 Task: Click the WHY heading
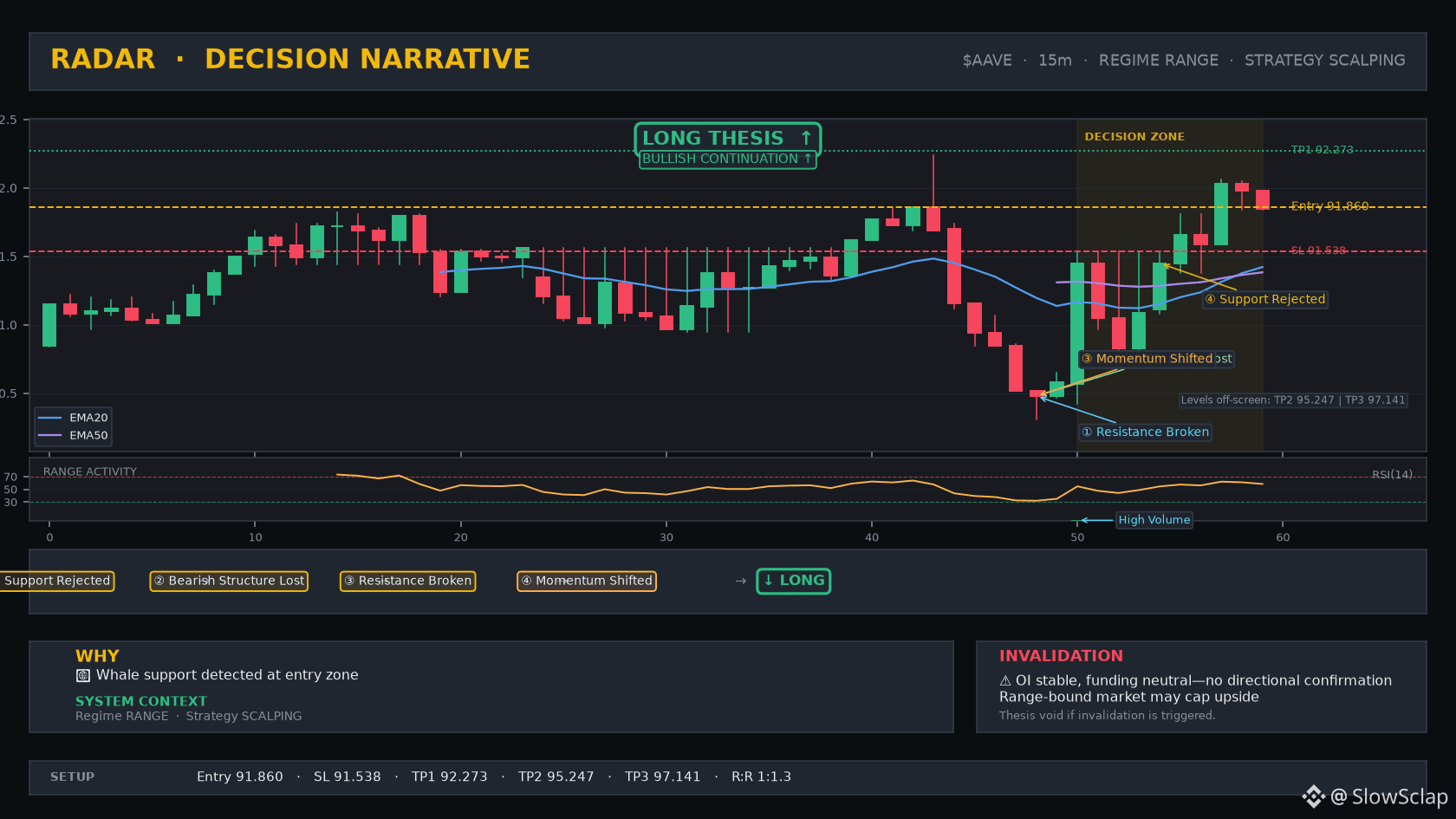(x=97, y=656)
